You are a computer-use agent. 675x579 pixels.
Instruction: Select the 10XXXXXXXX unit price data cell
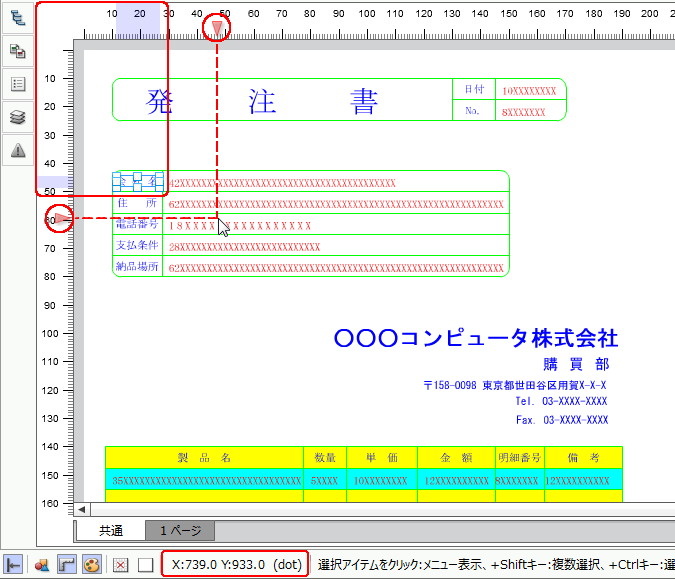pyautogui.click(x=380, y=481)
